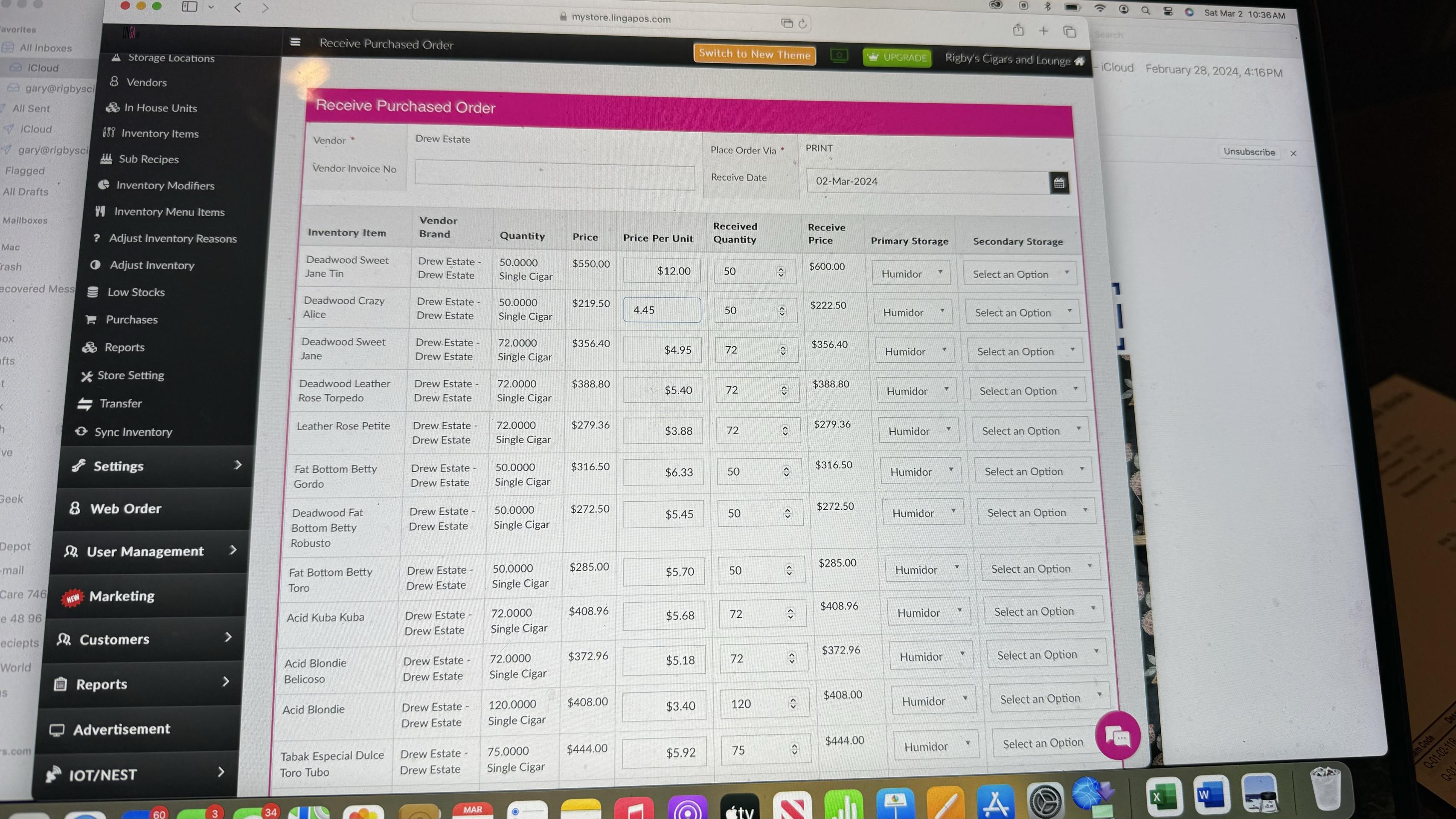This screenshot has width=1456, height=819.
Task: Open the hamburger menu icon beside the page title
Action: 295,42
